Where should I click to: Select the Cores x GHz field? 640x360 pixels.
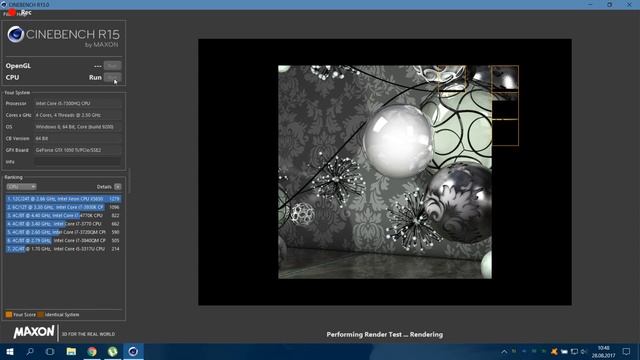click(x=78, y=115)
